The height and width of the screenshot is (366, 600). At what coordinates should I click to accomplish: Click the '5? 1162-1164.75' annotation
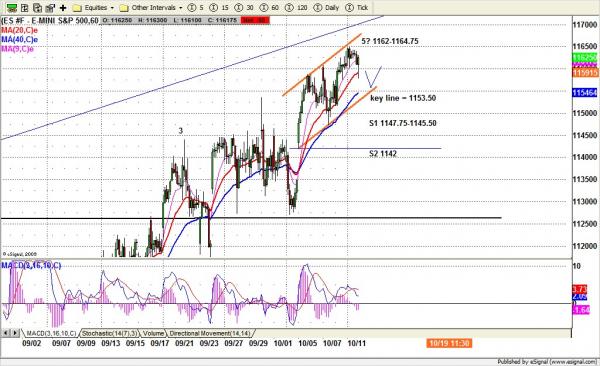(390, 41)
